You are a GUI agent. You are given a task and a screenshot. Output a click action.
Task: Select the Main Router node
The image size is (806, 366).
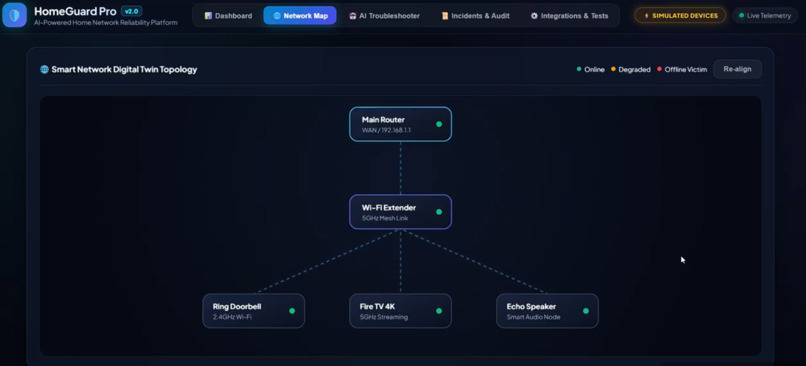400,124
